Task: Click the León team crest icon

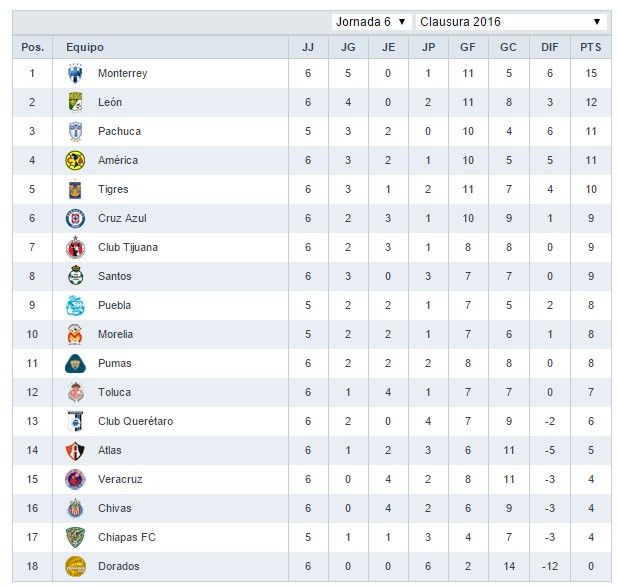Action: 75,102
